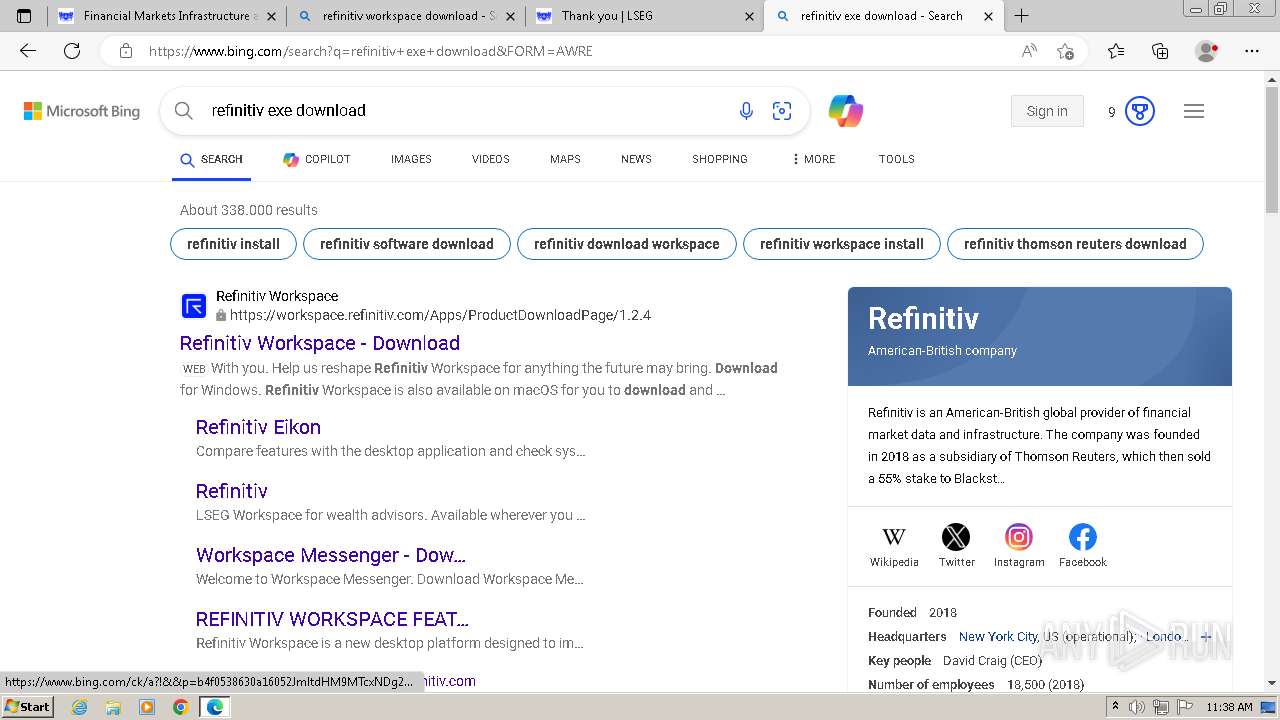Close the refinitiv exe download tab
This screenshot has width=1280, height=720.
click(989, 16)
